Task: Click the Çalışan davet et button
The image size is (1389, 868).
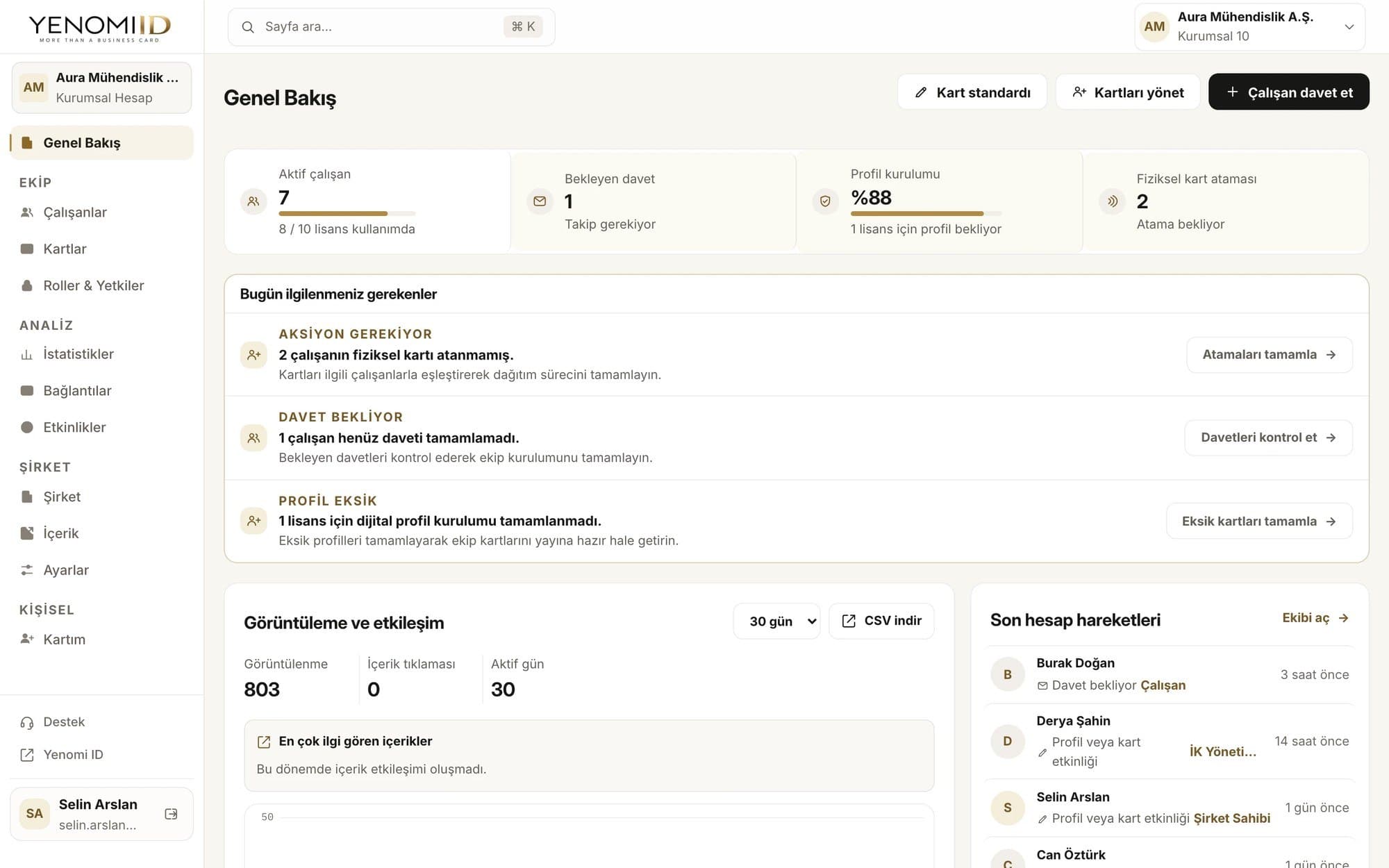Action: tap(1289, 92)
